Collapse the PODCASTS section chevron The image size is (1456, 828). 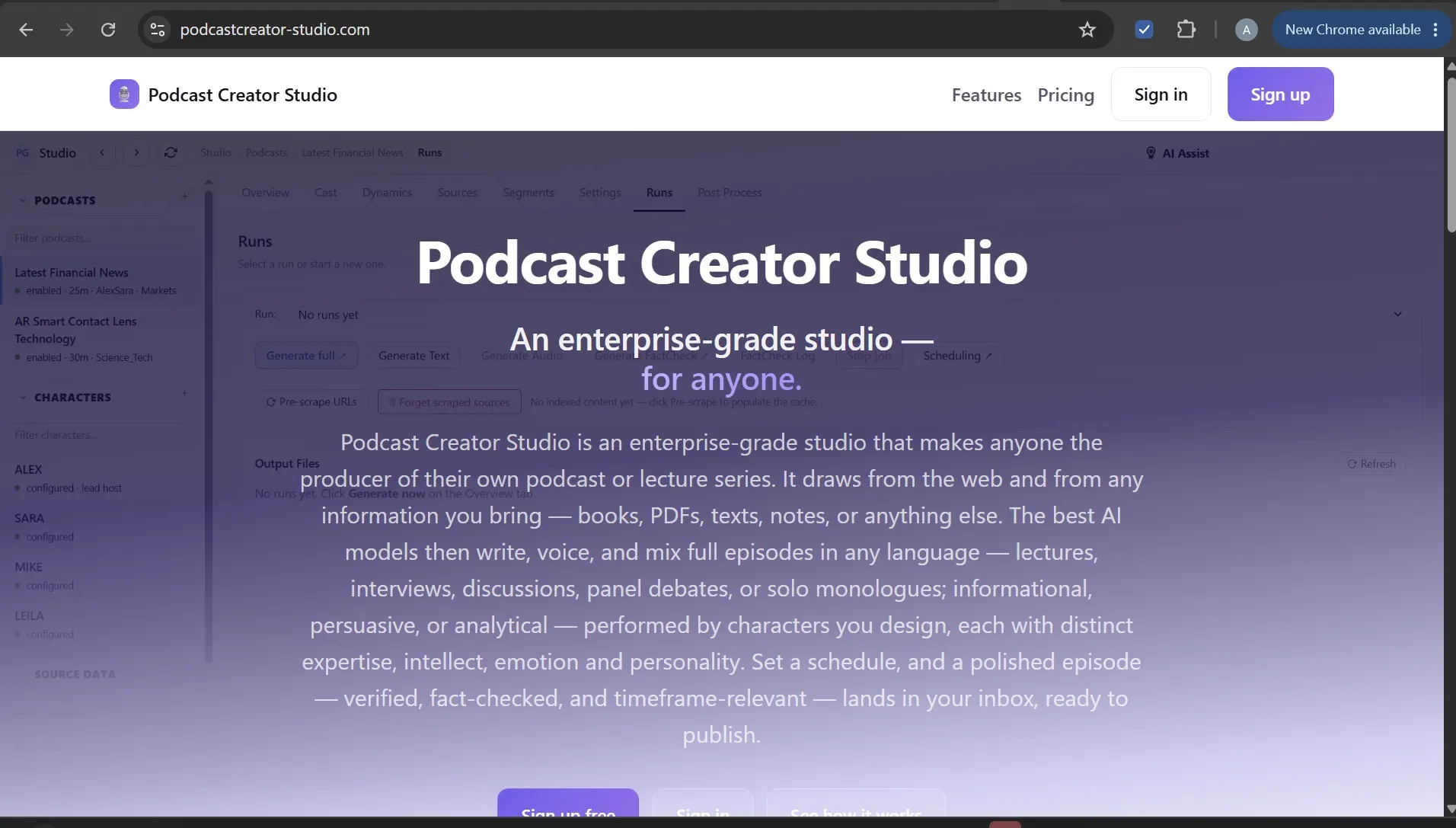click(x=23, y=200)
